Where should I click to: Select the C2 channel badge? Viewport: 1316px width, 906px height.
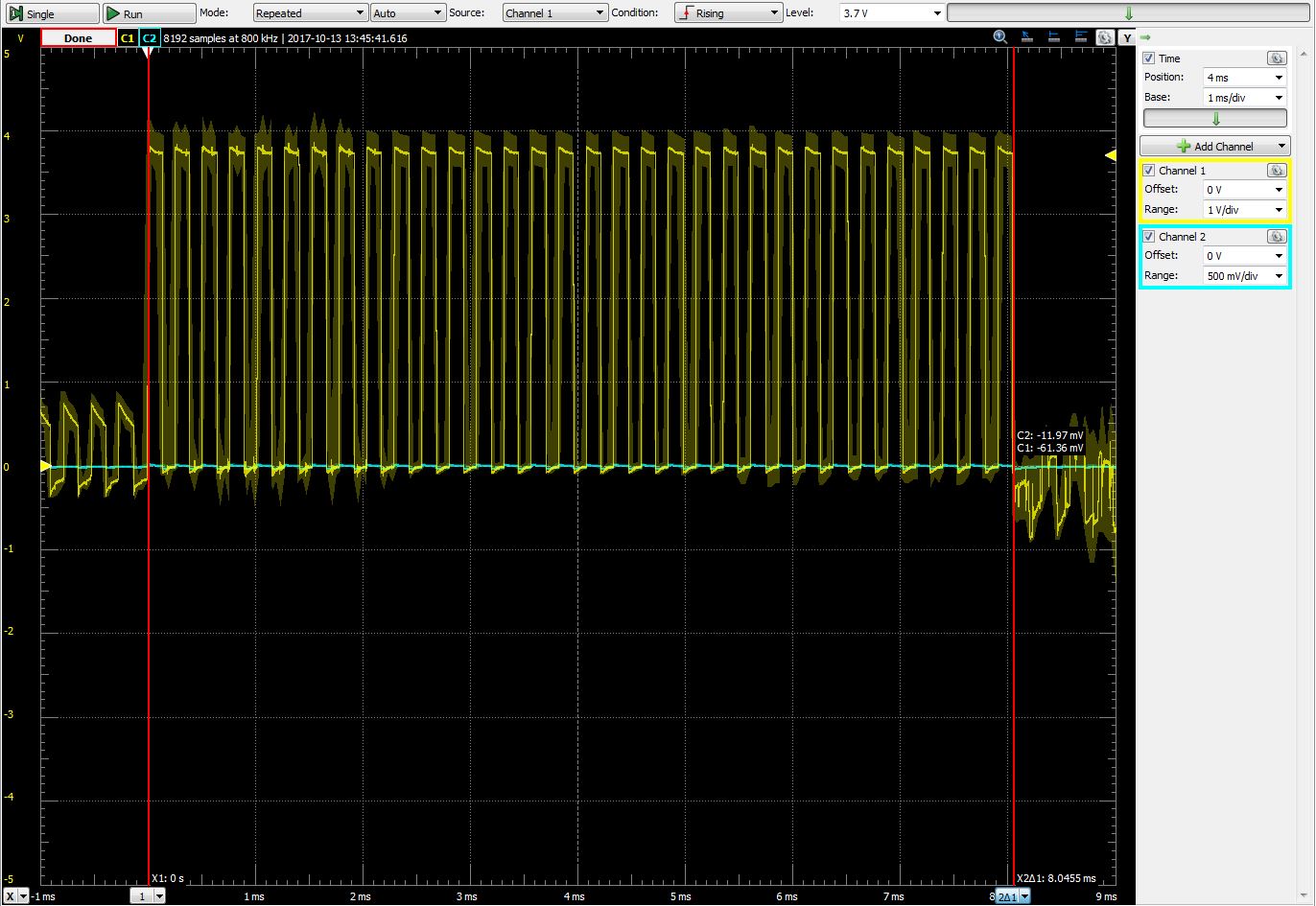pos(149,38)
